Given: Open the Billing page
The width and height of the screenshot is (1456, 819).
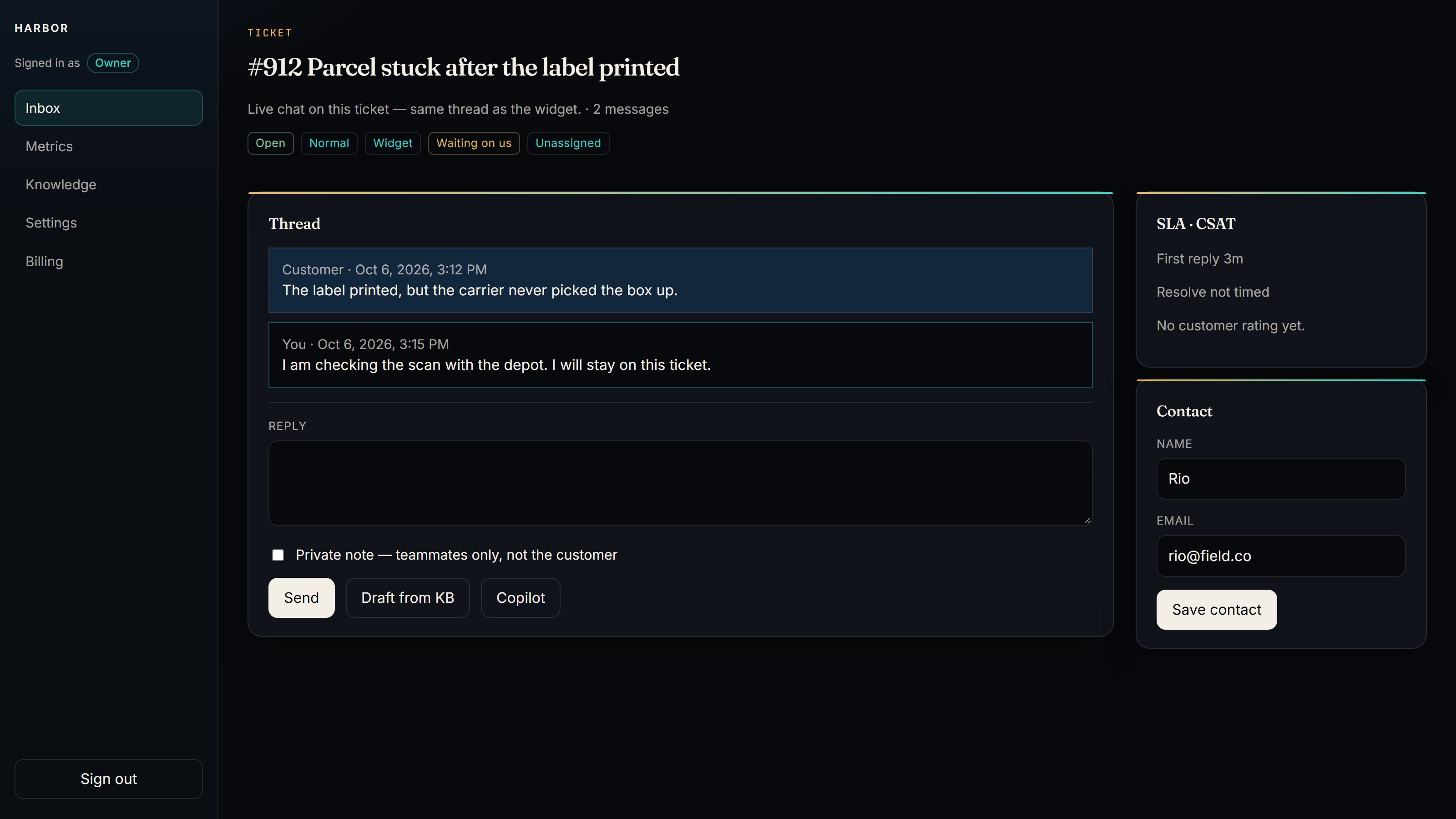Looking at the screenshot, I should point(109,261).
